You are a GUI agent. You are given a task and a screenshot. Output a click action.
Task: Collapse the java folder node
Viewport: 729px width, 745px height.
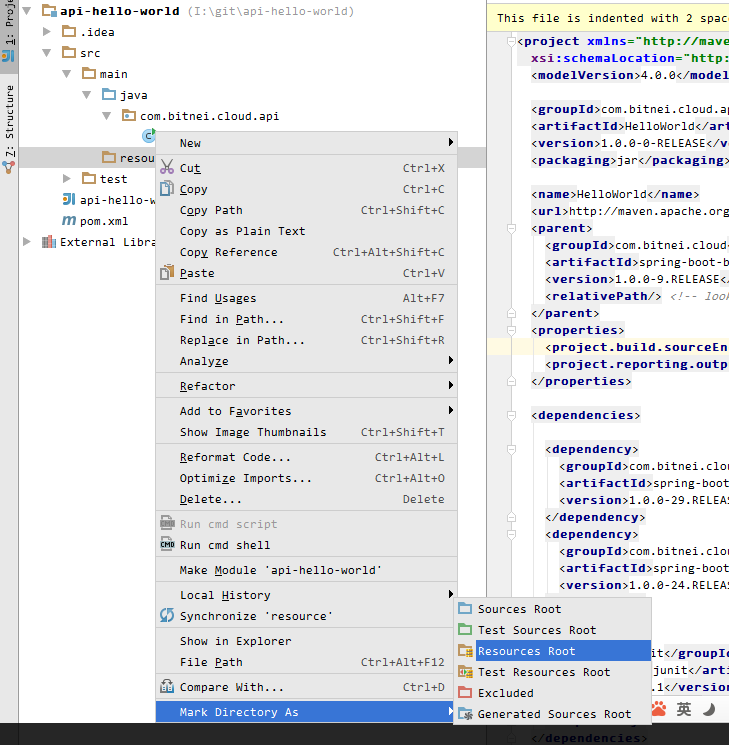(x=87, y=95)
